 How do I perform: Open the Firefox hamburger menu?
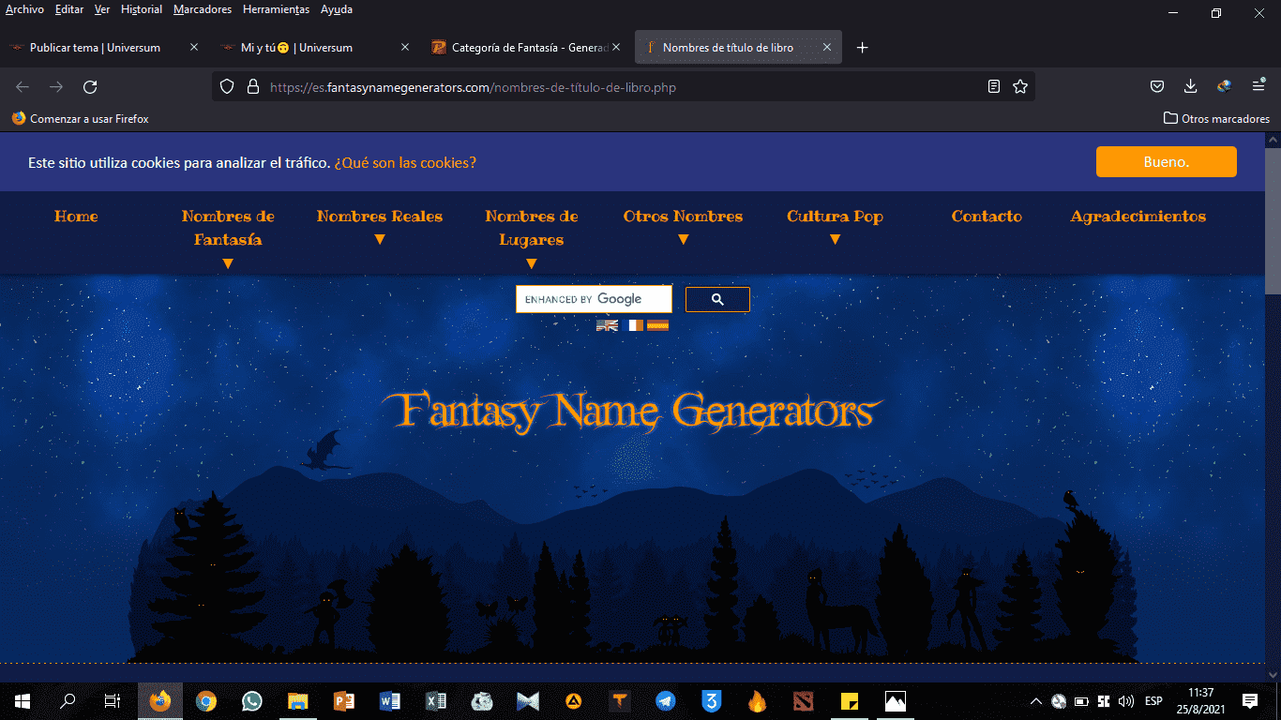click(1259, 87)
